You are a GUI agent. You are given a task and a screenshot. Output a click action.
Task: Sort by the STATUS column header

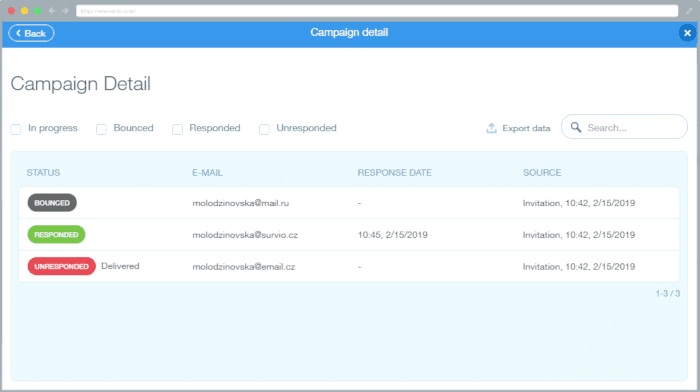click(x=43, y=173)
